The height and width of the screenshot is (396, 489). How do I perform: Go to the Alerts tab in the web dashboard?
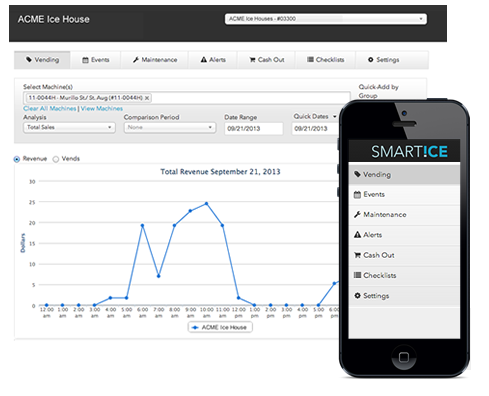pyautogui.click(x=213, y=60)
